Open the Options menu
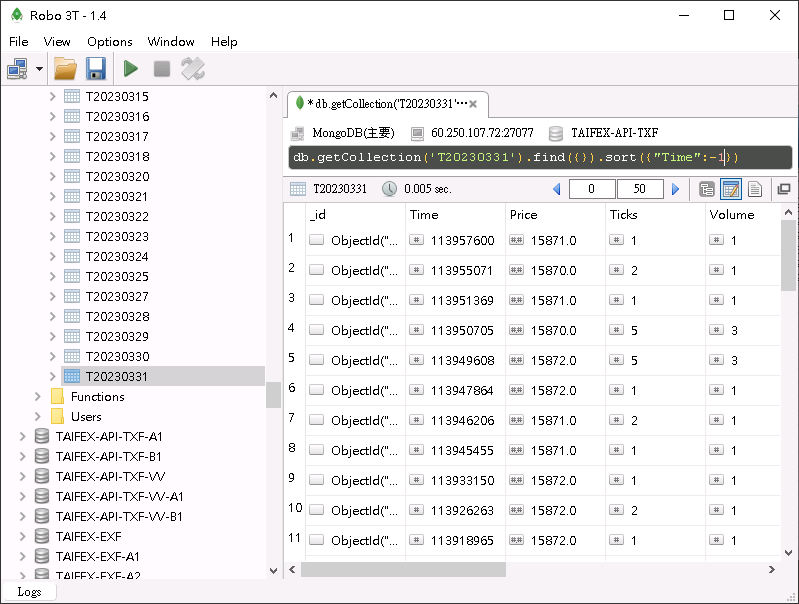This screenshot has height=604, width=799. tap(110, 42)
